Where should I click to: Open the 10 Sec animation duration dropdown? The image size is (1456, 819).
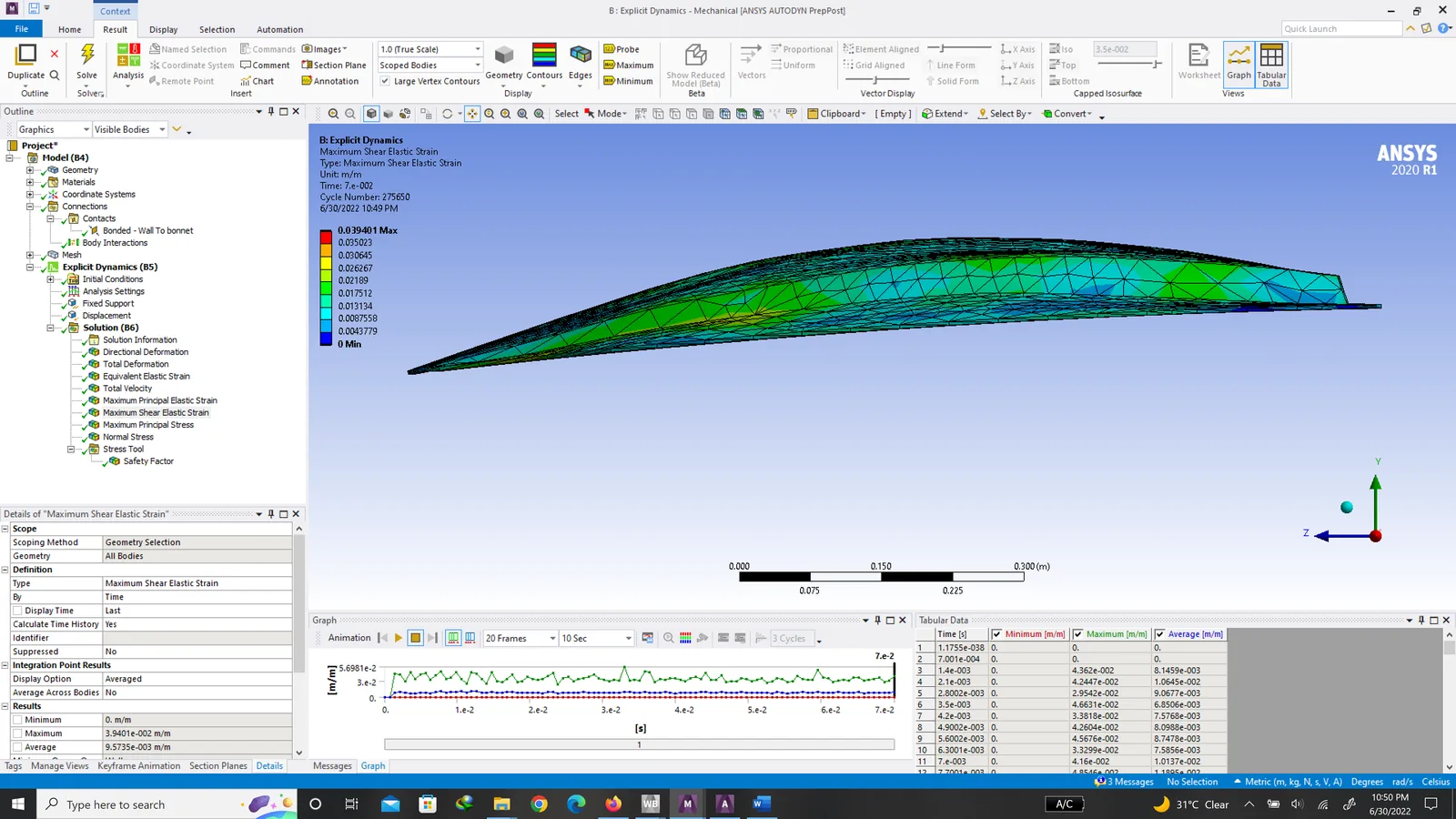[x=596, y=638]
